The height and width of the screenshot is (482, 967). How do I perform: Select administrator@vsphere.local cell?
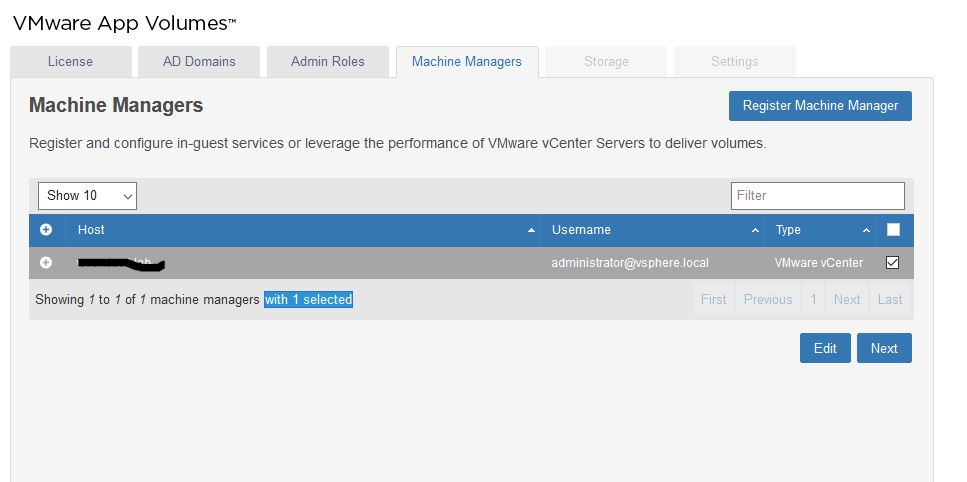(630, 263)
